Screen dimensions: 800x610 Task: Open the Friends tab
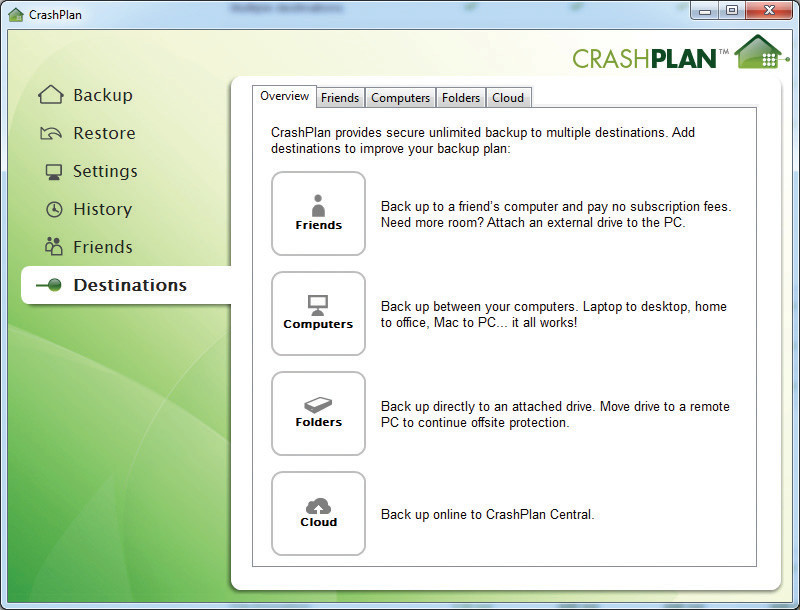(340, 97)
